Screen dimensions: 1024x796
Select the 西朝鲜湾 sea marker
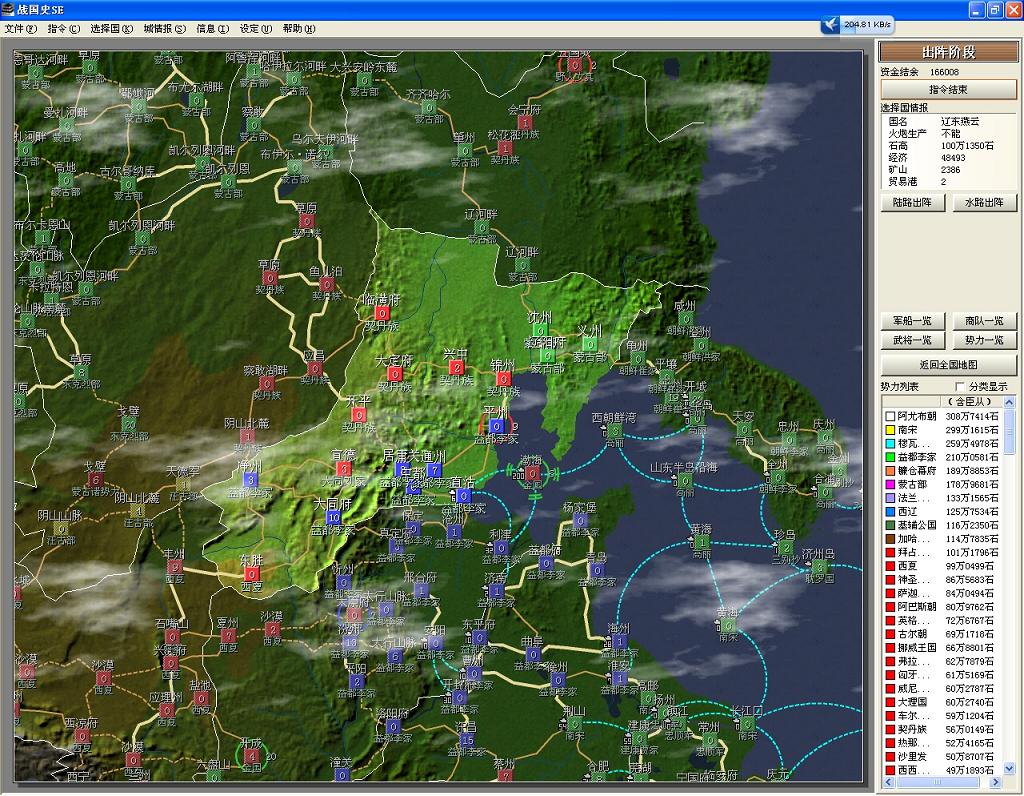click(614, 431)
